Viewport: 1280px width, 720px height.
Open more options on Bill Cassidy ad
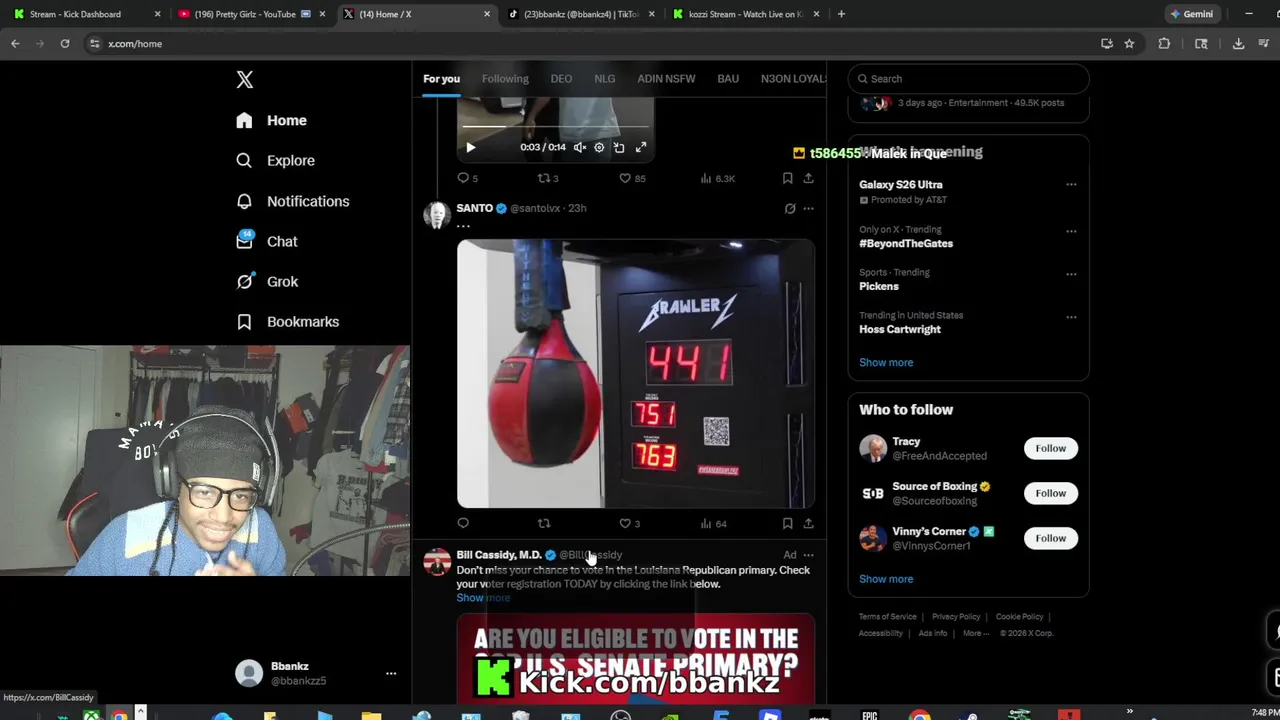click(808, 555)
